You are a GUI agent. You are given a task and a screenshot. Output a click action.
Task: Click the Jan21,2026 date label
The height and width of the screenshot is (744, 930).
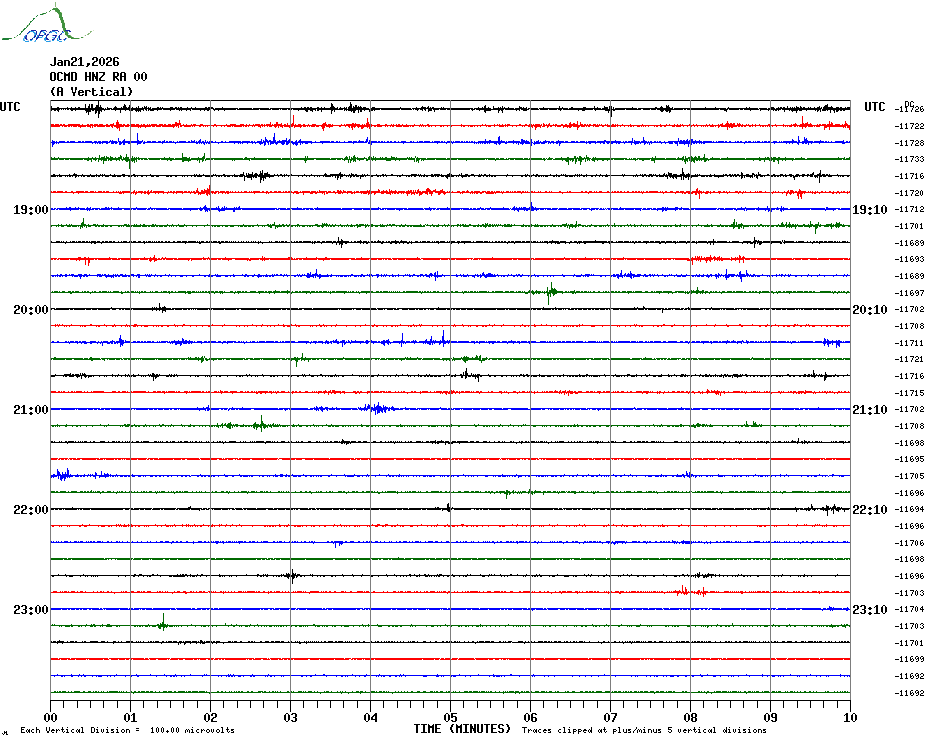click(84, 62)
